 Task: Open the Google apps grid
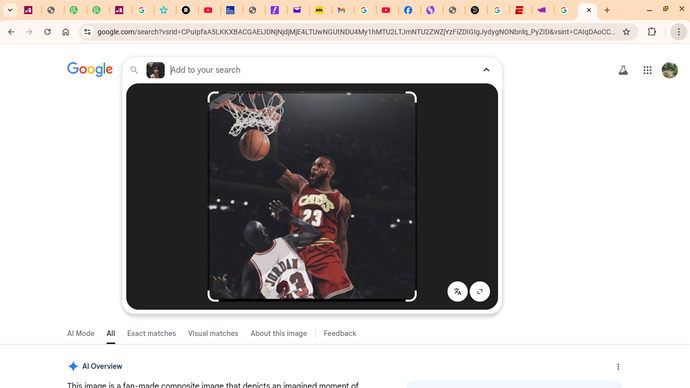point(647,70)
